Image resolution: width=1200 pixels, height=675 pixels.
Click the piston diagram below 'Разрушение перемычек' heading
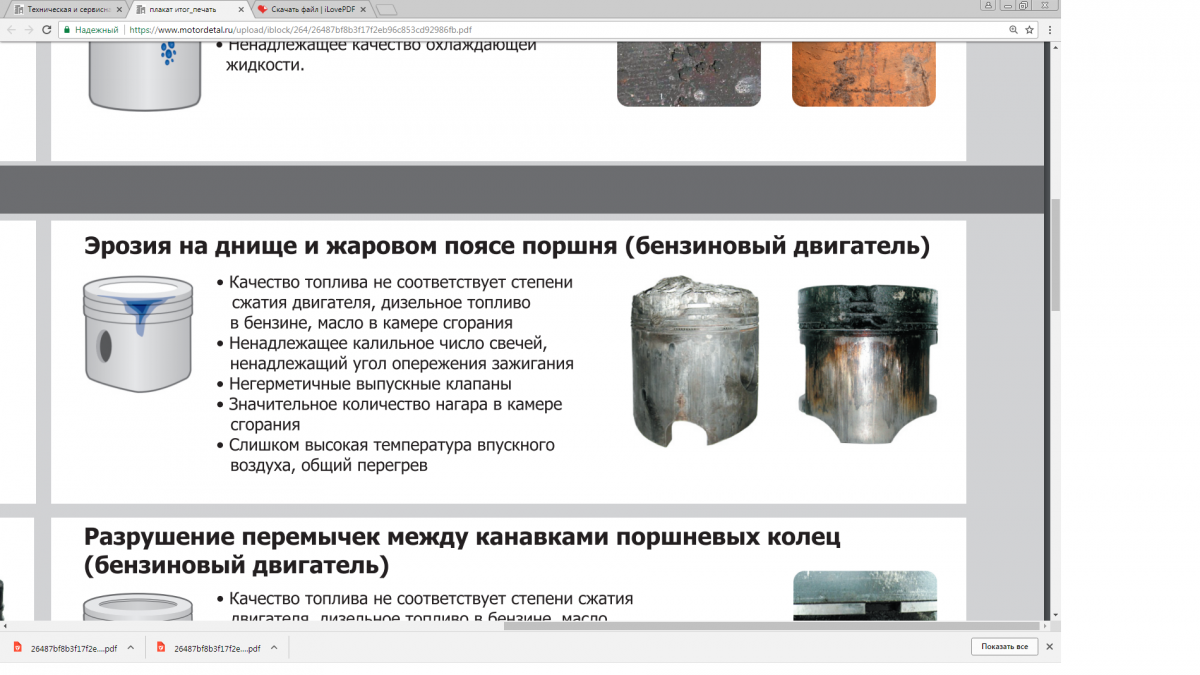[138, 606]
